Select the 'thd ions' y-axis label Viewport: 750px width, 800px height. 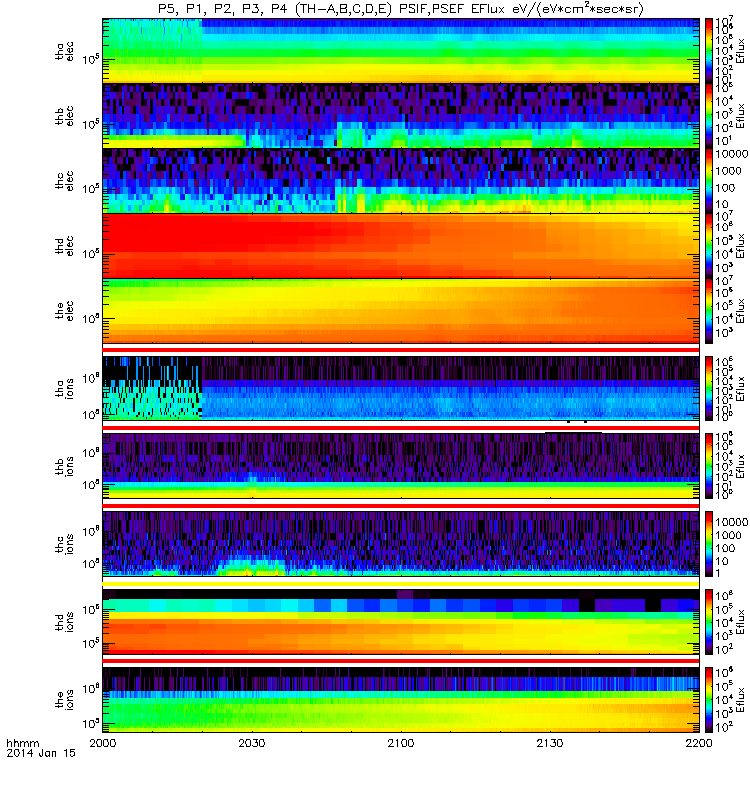65,622
